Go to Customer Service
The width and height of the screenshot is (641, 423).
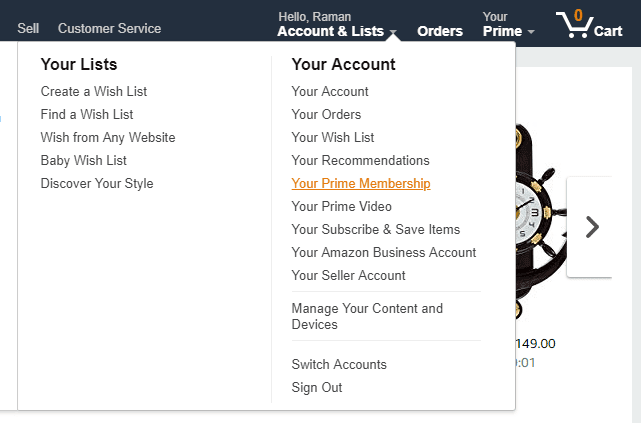pos(109,28)
